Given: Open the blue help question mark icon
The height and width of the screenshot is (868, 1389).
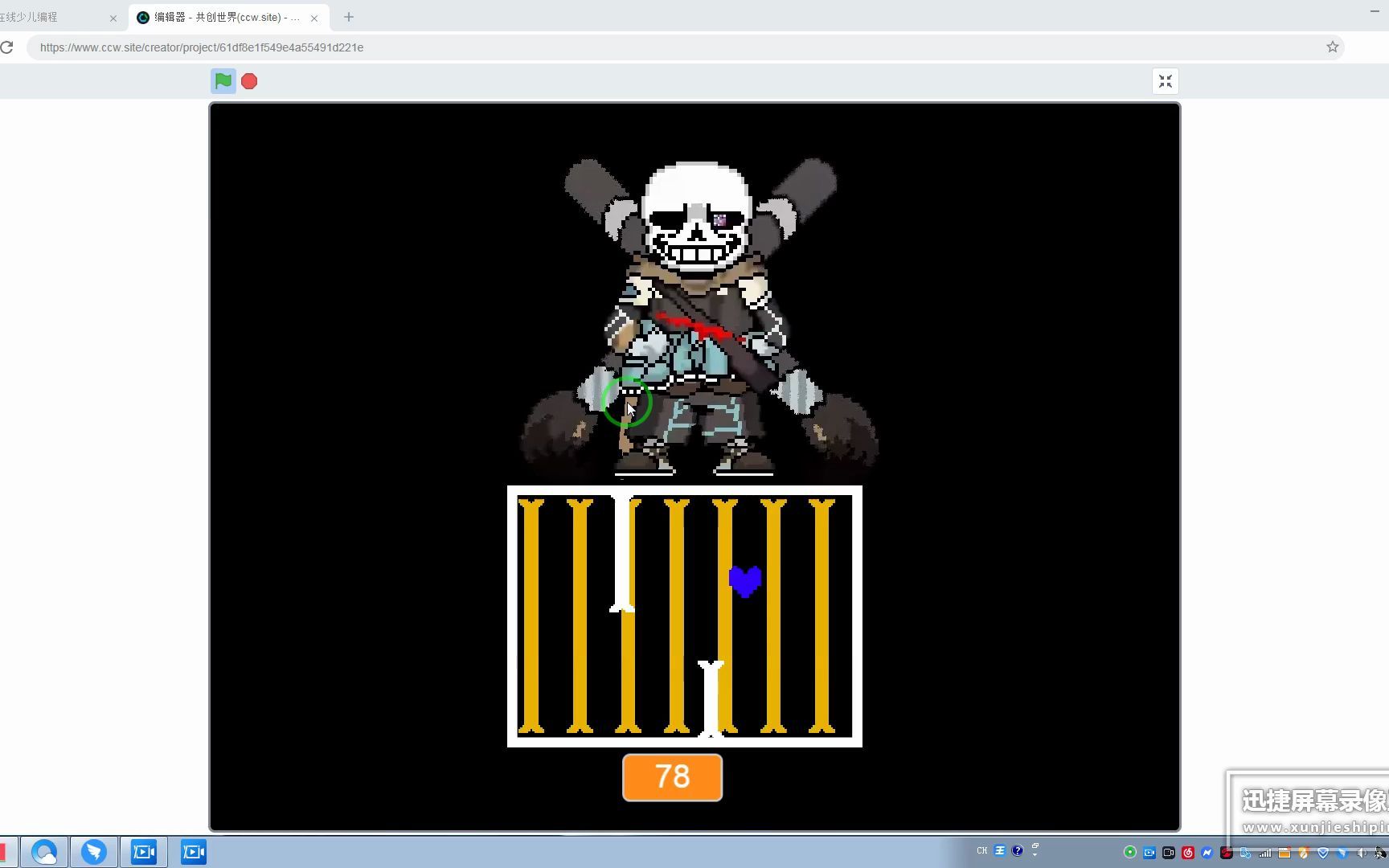Looking at the screenshot, I should point(1018,850).
